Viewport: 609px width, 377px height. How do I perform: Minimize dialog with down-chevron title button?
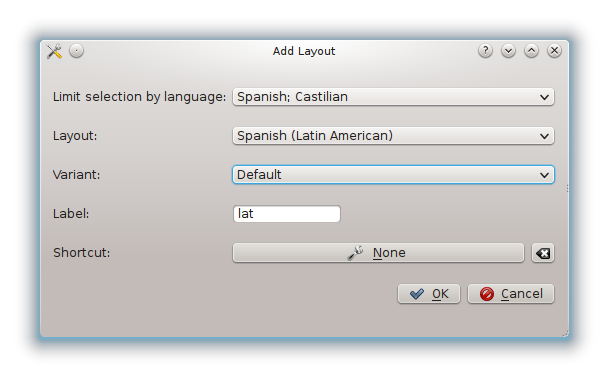point(508,51)
